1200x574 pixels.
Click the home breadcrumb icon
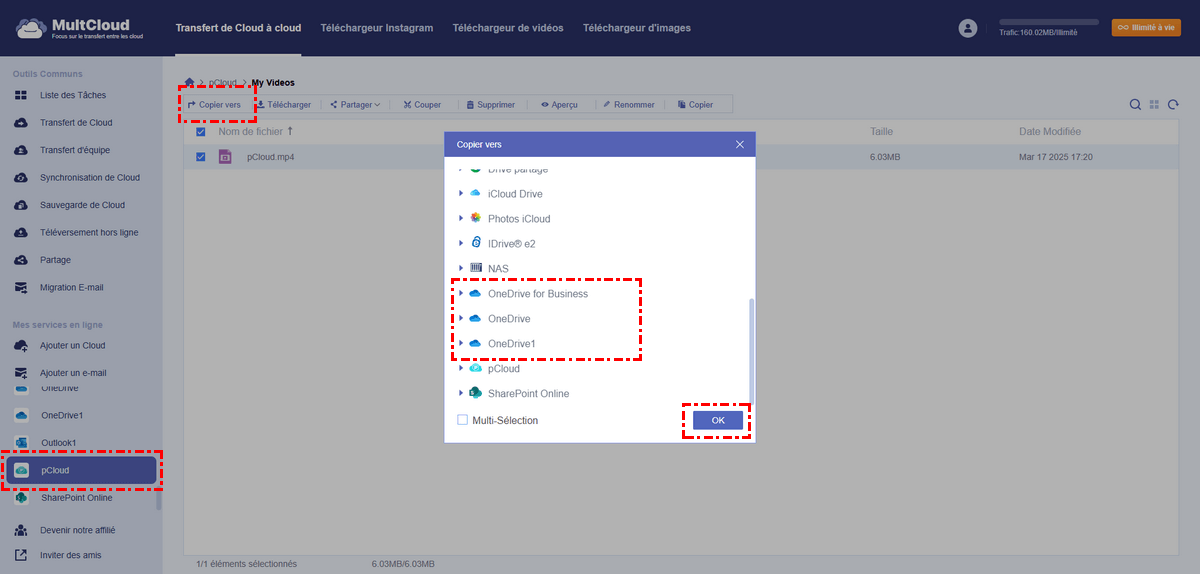click(189, 82)
